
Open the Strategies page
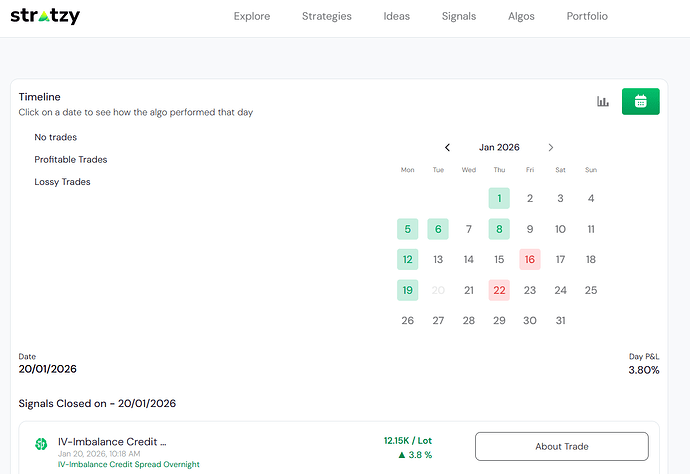click(x=327, y=17)
